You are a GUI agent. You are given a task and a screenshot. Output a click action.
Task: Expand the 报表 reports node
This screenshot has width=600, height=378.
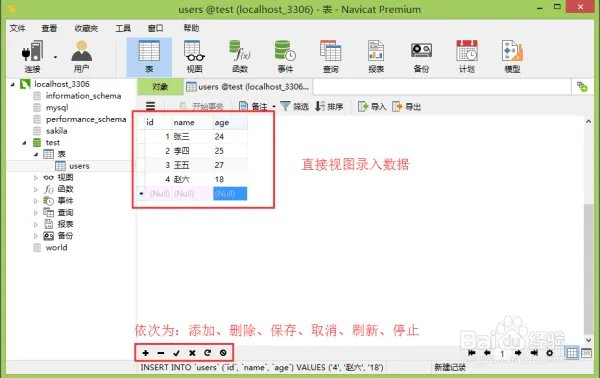[x=36, y=225]
